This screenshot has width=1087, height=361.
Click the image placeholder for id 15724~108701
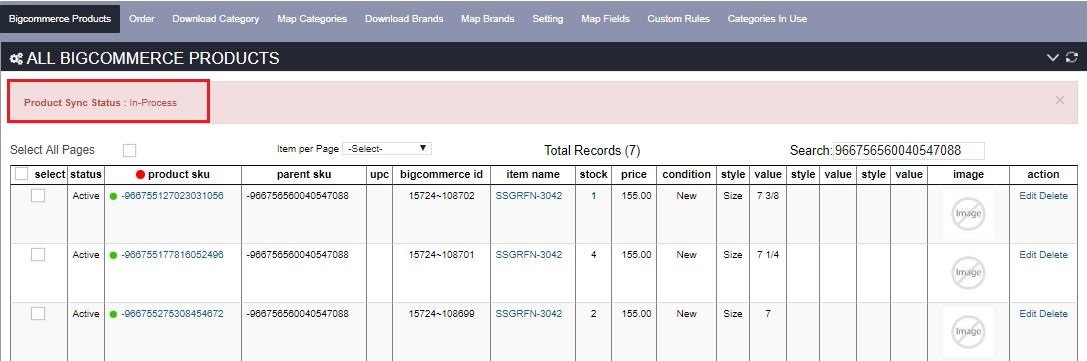click(968, 273)
